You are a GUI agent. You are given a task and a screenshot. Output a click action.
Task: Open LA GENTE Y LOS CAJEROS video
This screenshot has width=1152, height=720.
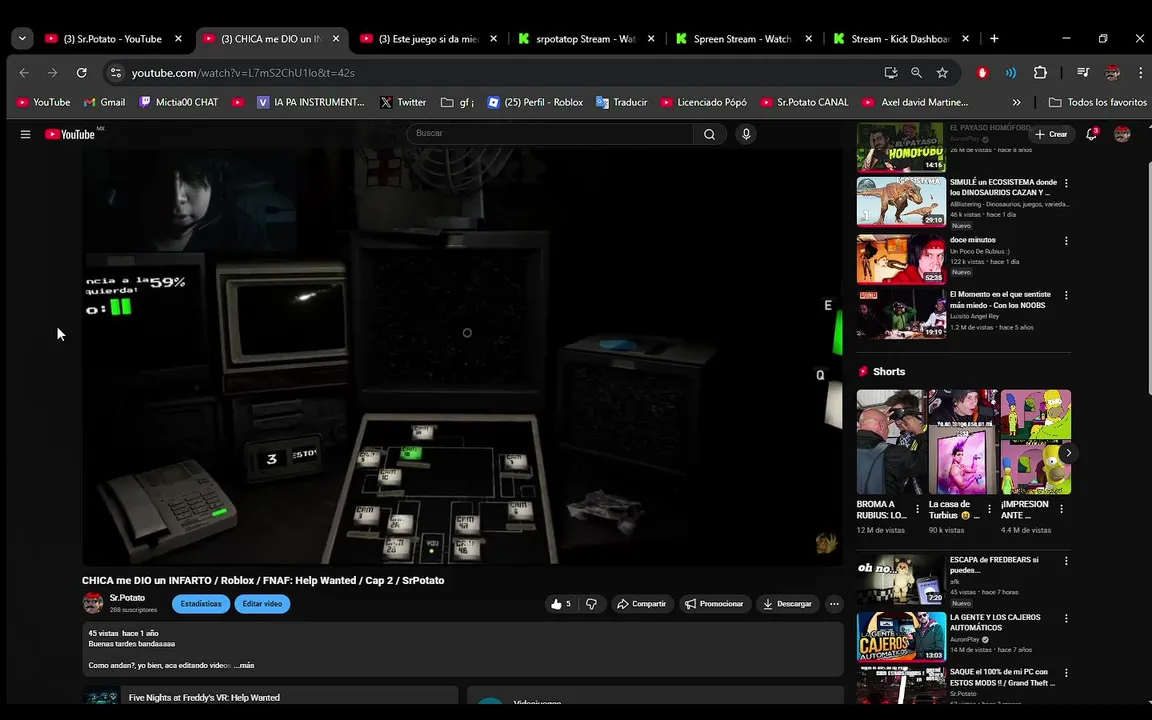[901, 637]
